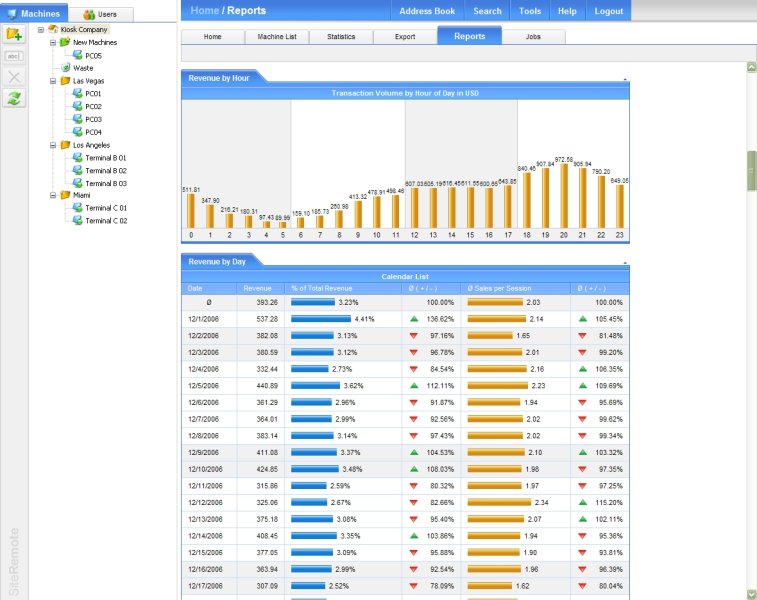The image size is (757, 600).
Task: Select the Waste recycle bin node
Action: click(x=82, y=68)
